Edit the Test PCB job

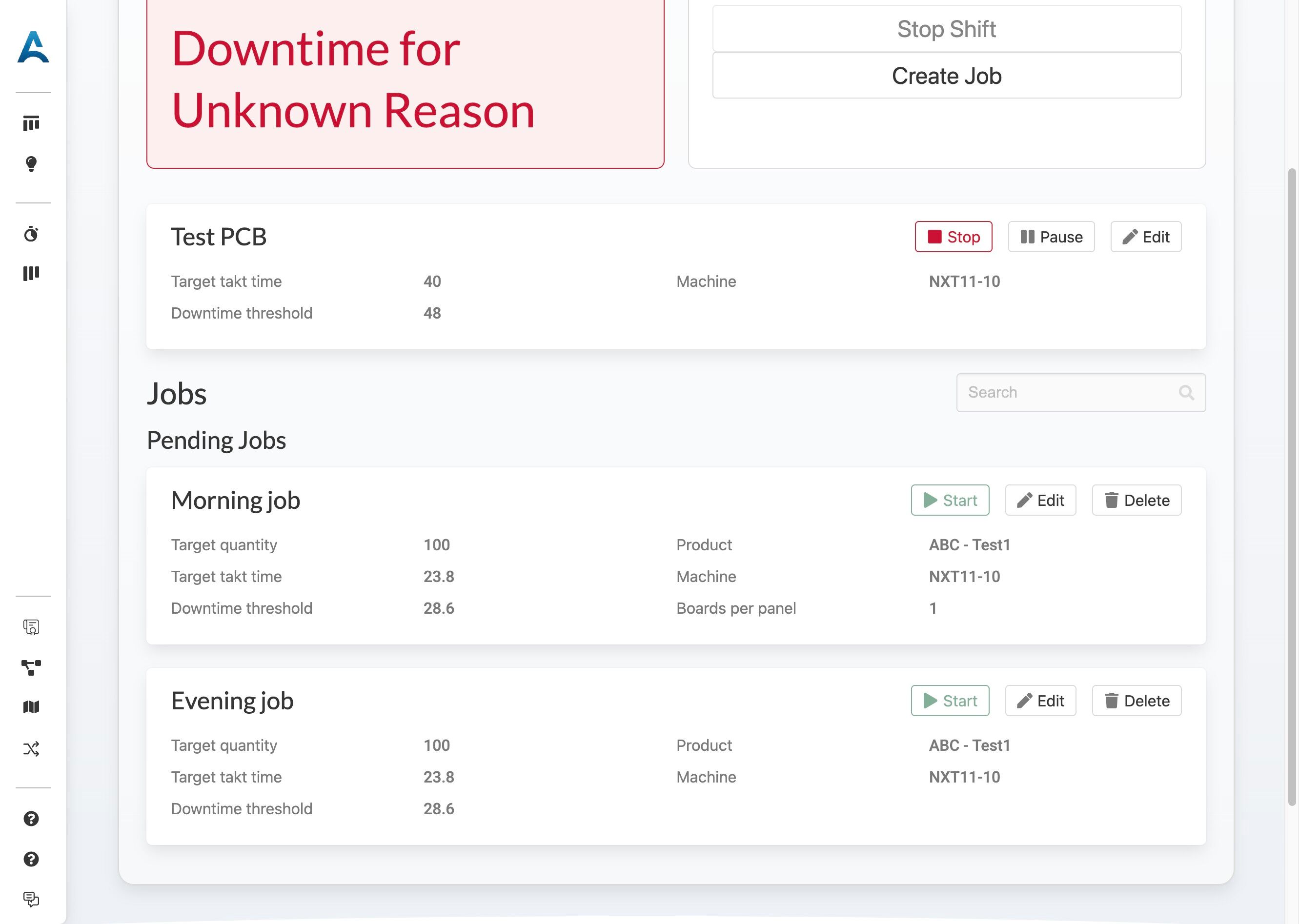[1145, 237]
